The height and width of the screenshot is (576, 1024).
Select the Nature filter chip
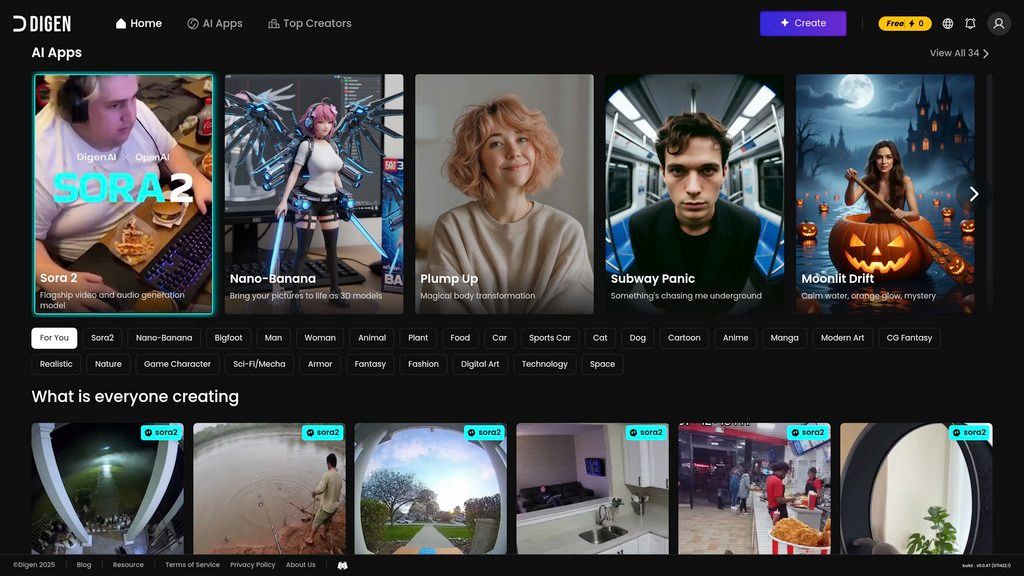click(x=108, y=364)
